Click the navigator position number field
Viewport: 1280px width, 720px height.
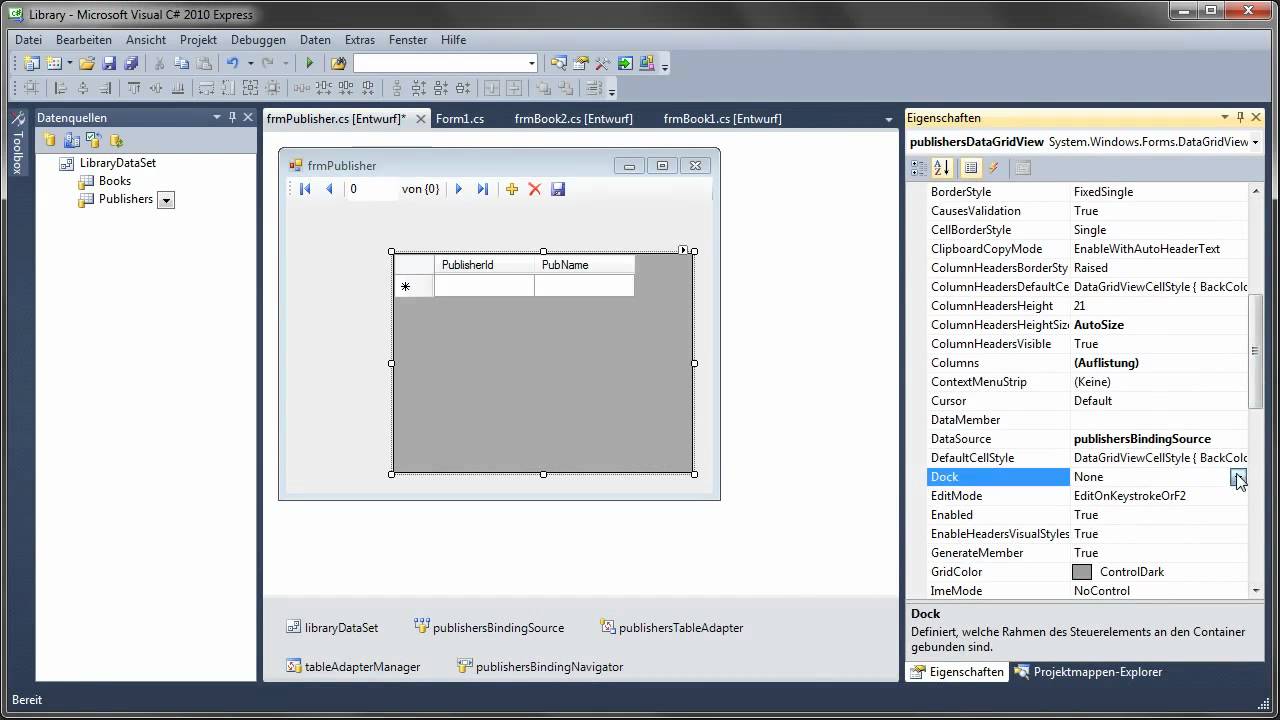pos(371,189)
